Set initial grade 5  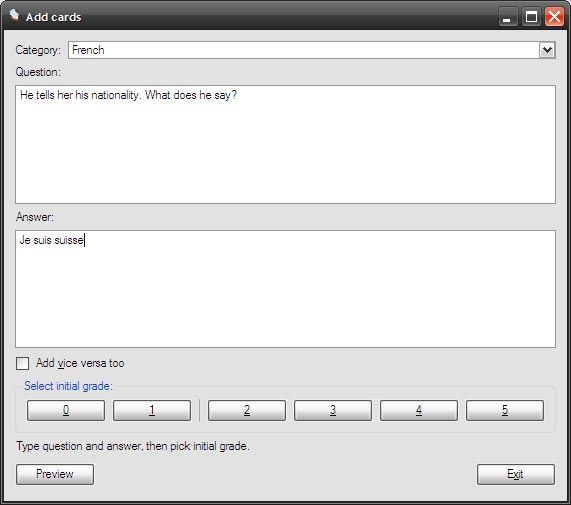tap(505, 410)
